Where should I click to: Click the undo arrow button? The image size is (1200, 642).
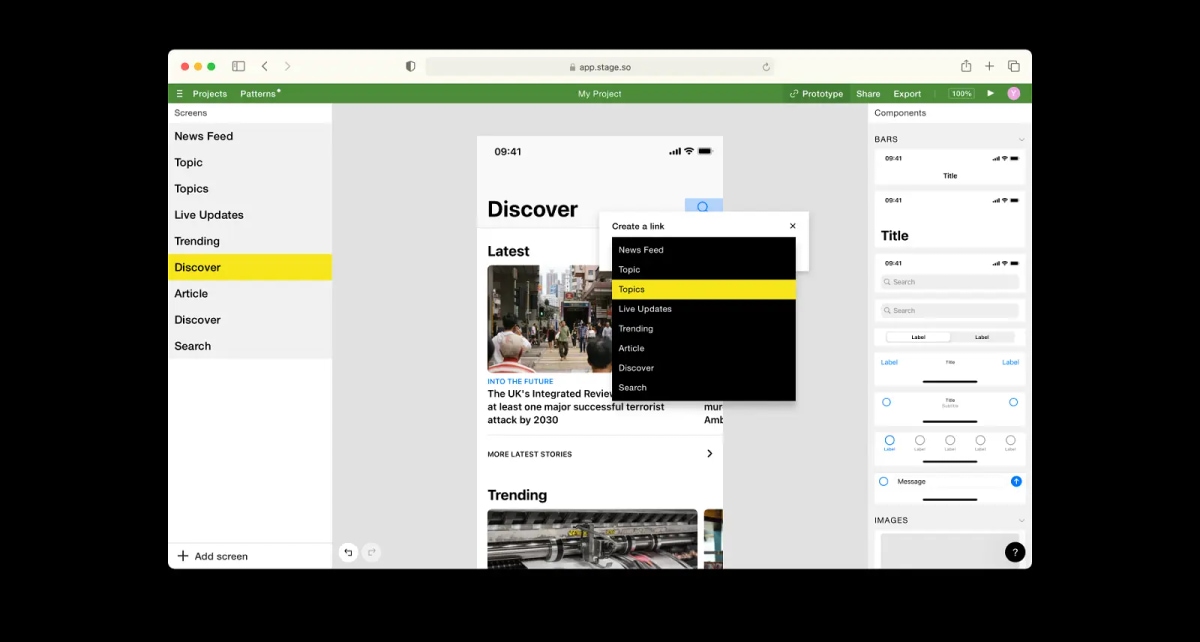pos(348,552)
